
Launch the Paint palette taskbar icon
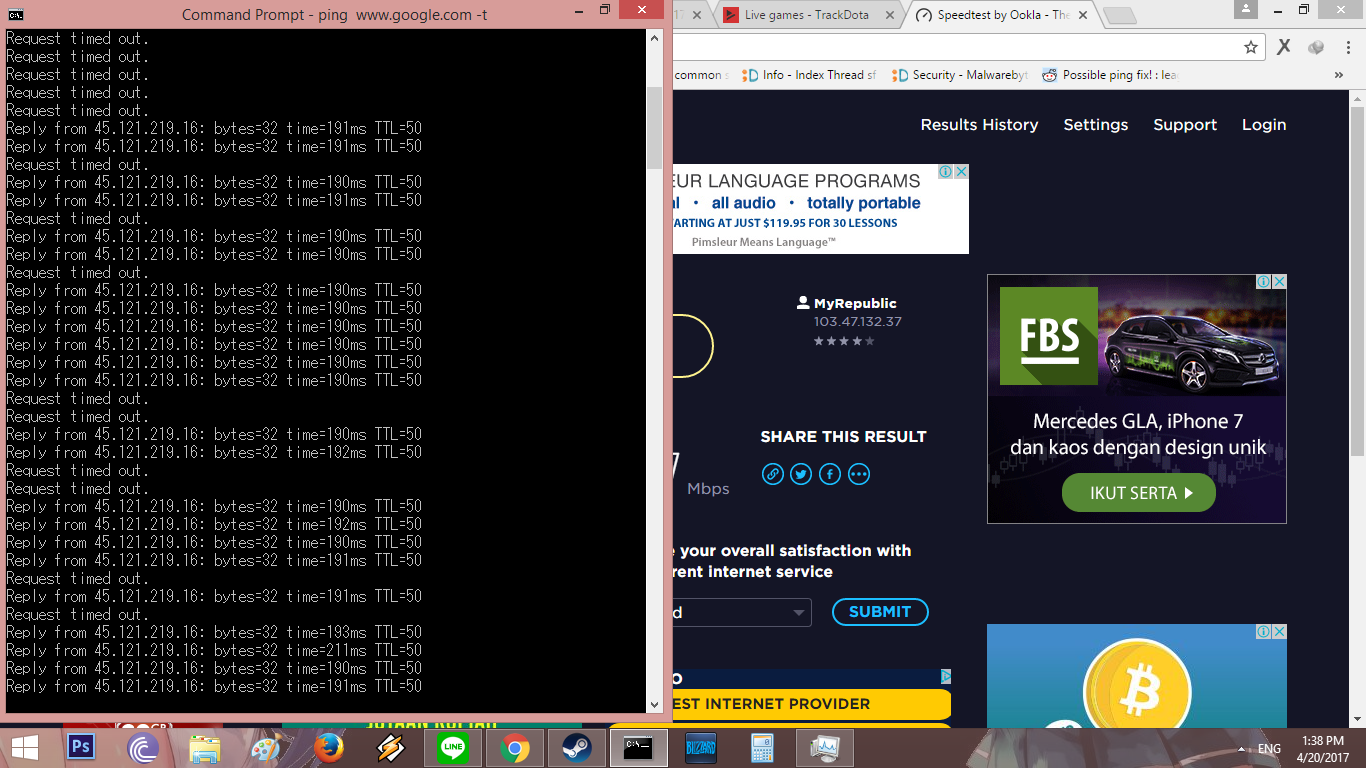tap(267, 747)
